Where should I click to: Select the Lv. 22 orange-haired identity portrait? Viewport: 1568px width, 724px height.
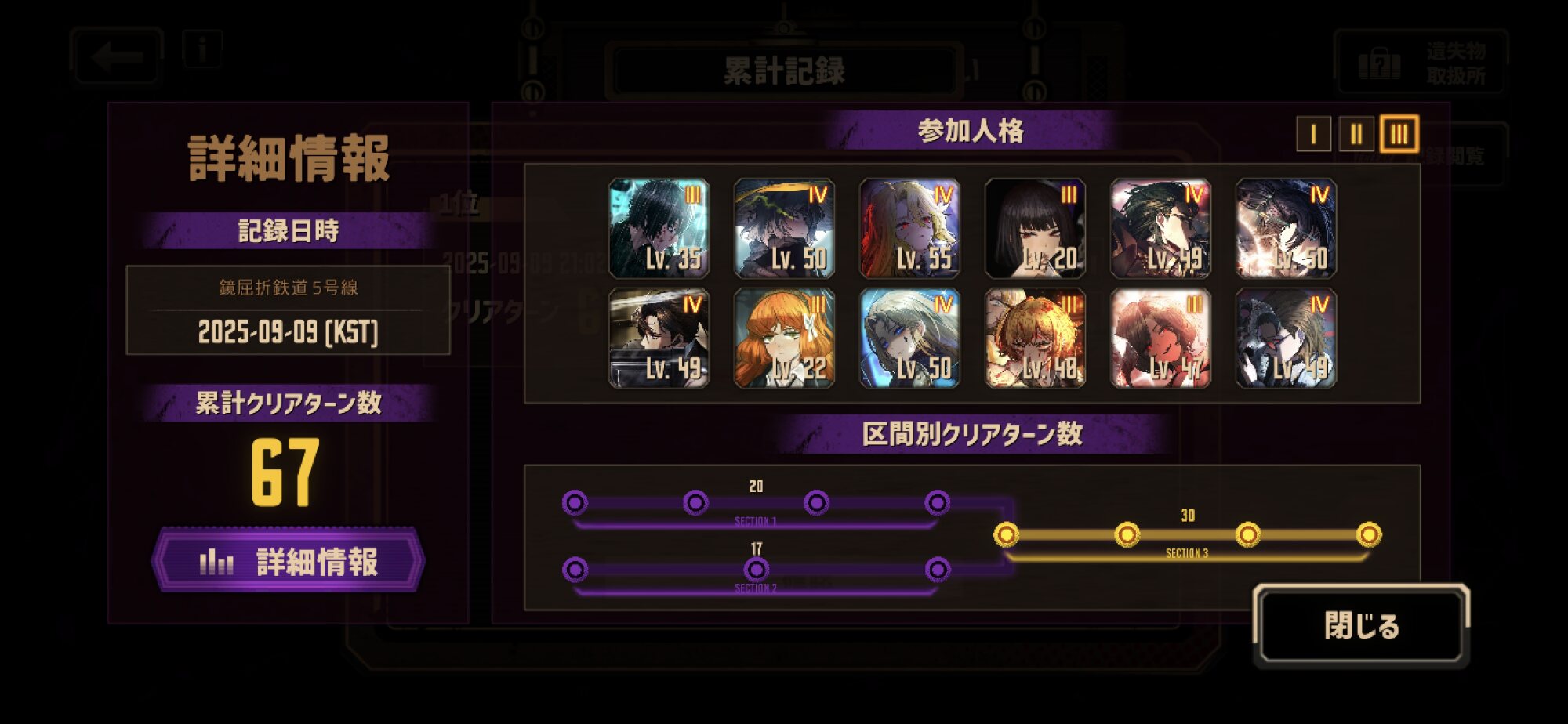click(x=785, y=338)
